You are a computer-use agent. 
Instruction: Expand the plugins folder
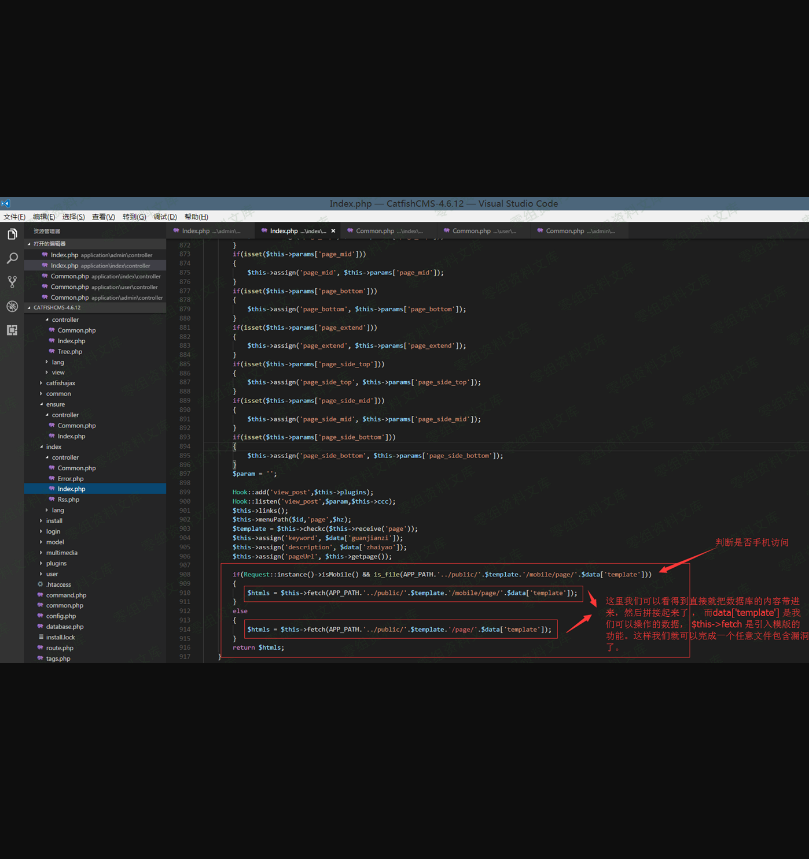(x=56, y=563)
